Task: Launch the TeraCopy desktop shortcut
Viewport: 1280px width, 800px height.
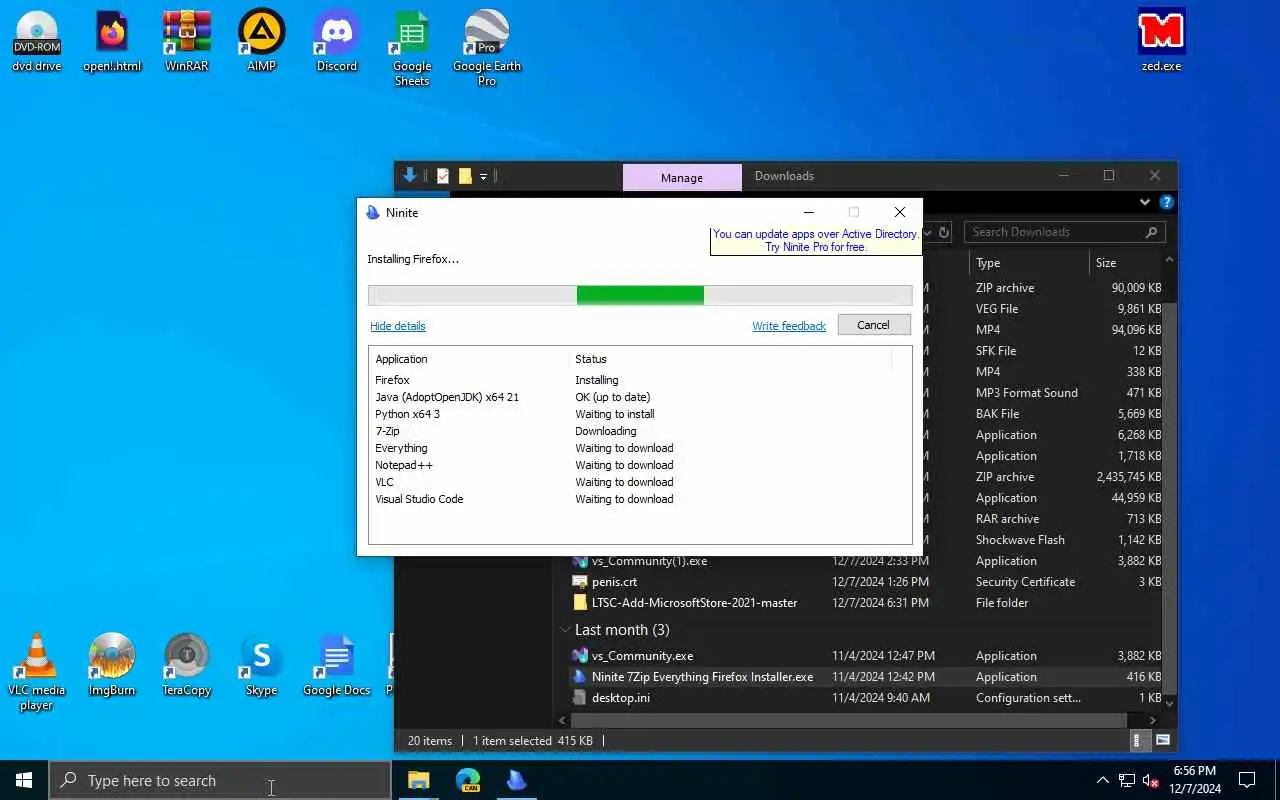Action: [x=187, y=665]
